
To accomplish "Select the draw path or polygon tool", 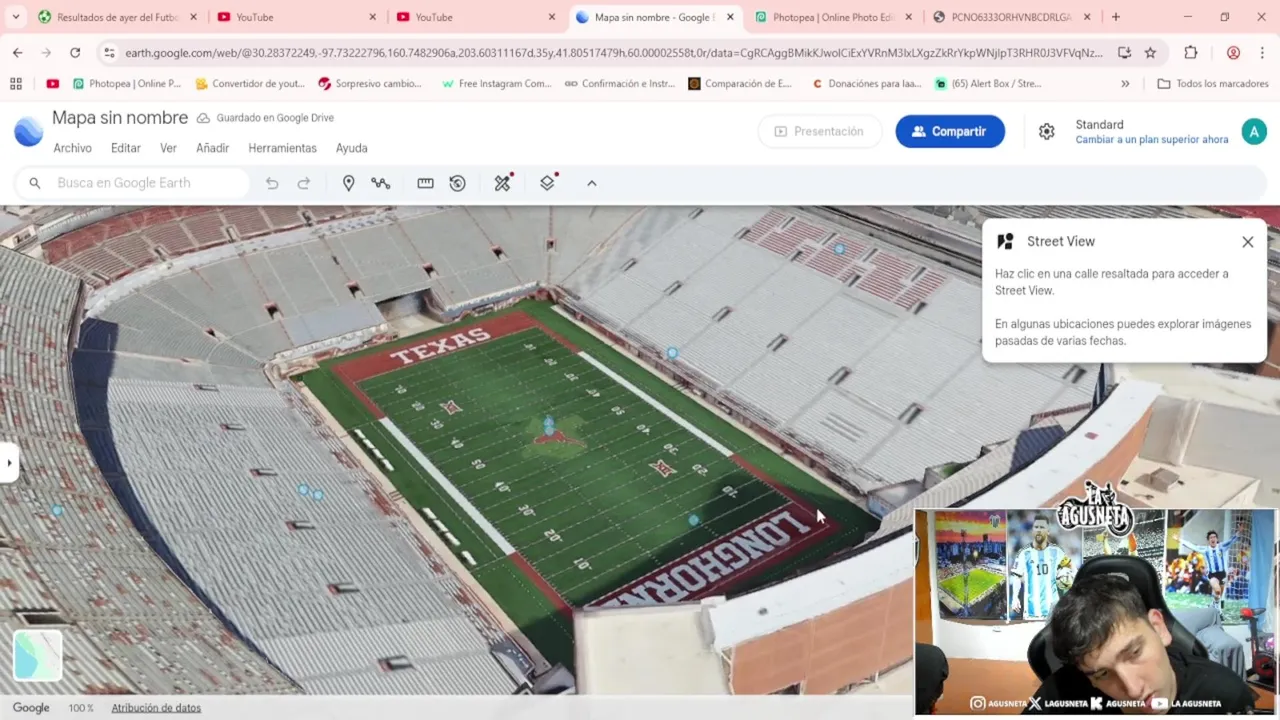I will pyautogui.click(x=381, y=183).
